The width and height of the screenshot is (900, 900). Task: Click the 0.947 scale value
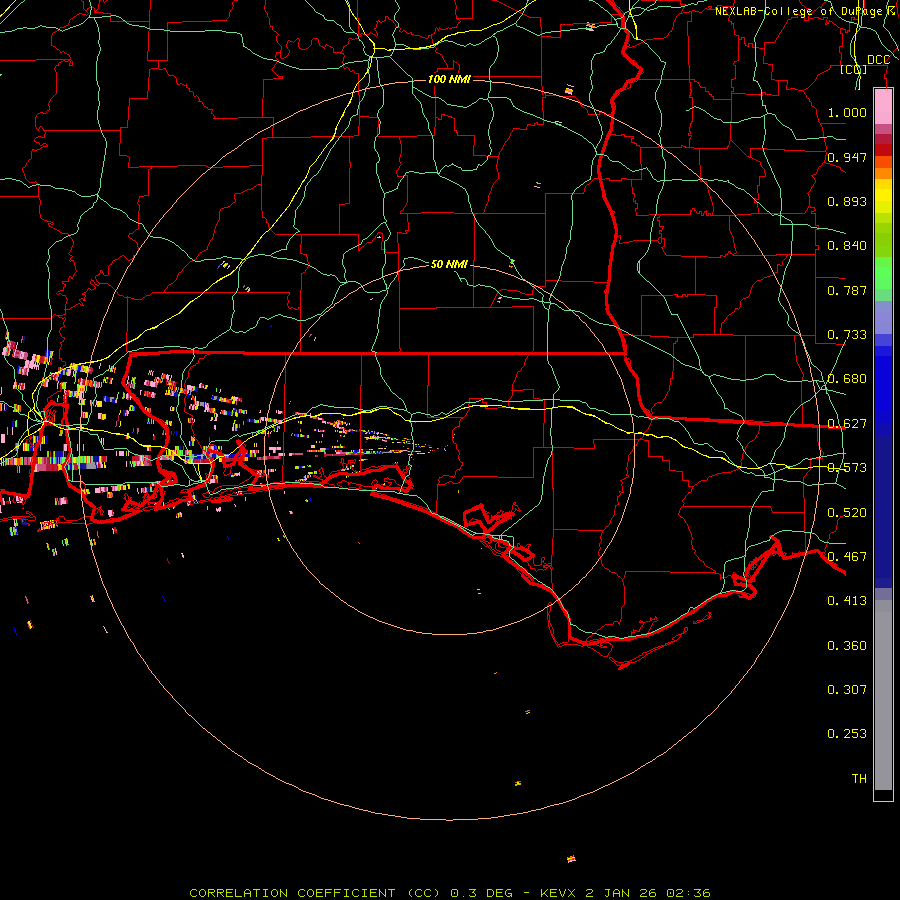pos(847,158)
